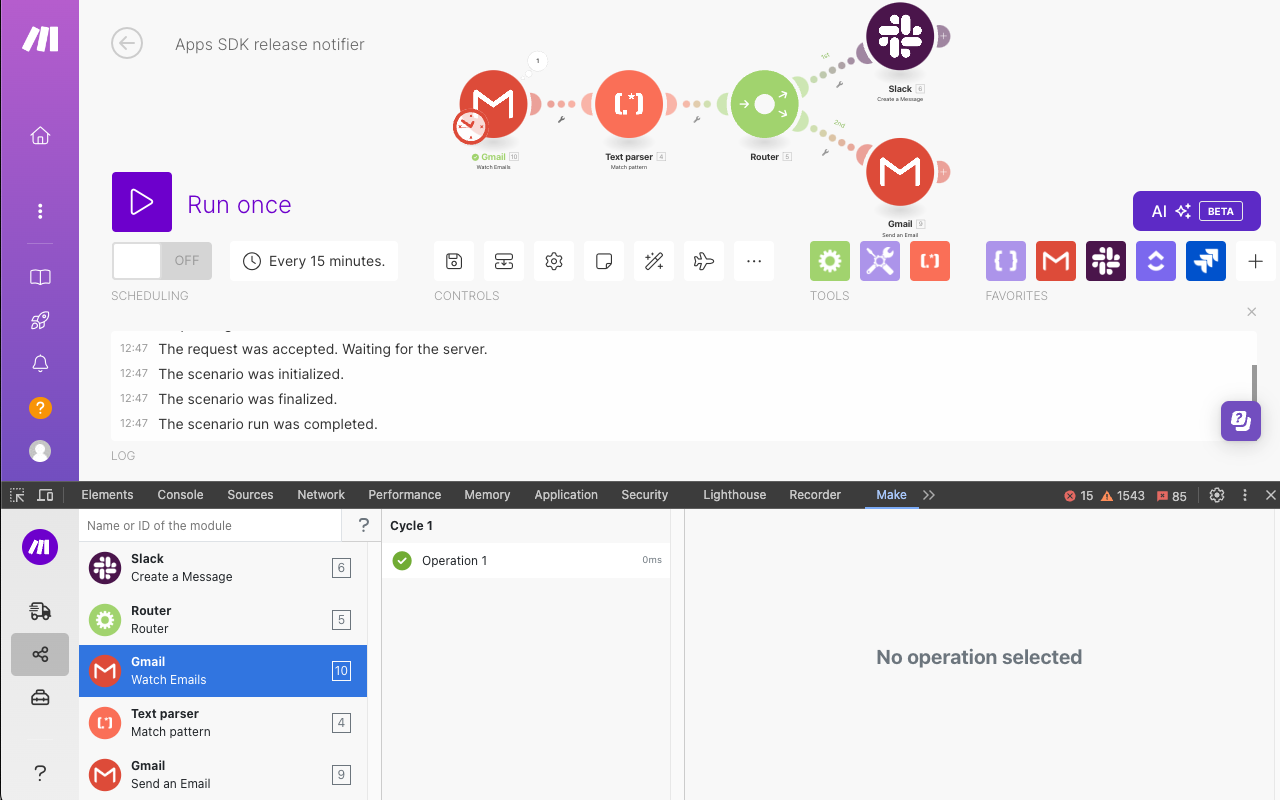Image resolution: width=1280 pixels, height=800 pixels.
Task: Click the Make logo in the top-left
Action: click(41, 39)
